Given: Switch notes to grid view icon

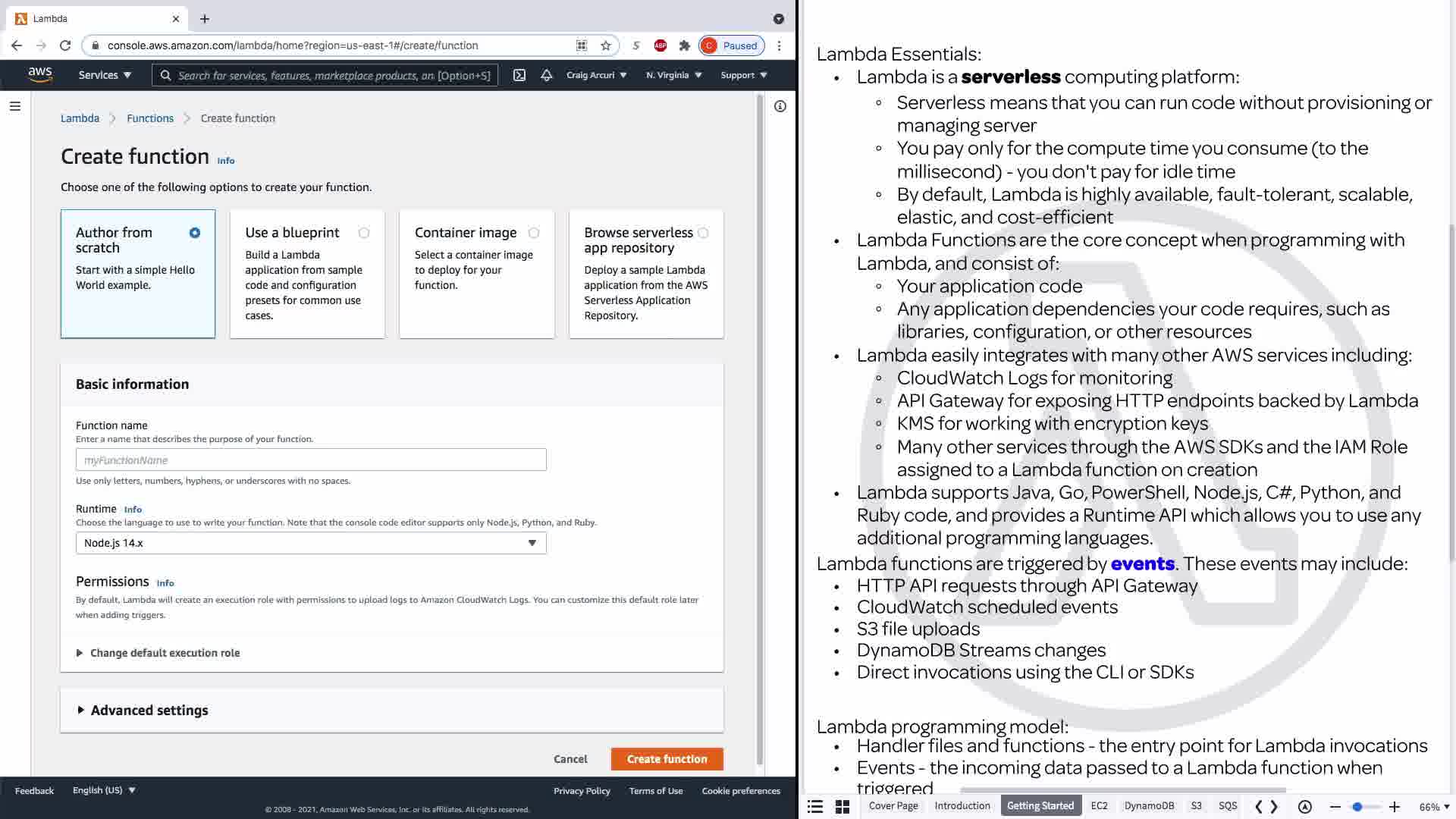Looking at the screenshot, I should pos(842,807).
